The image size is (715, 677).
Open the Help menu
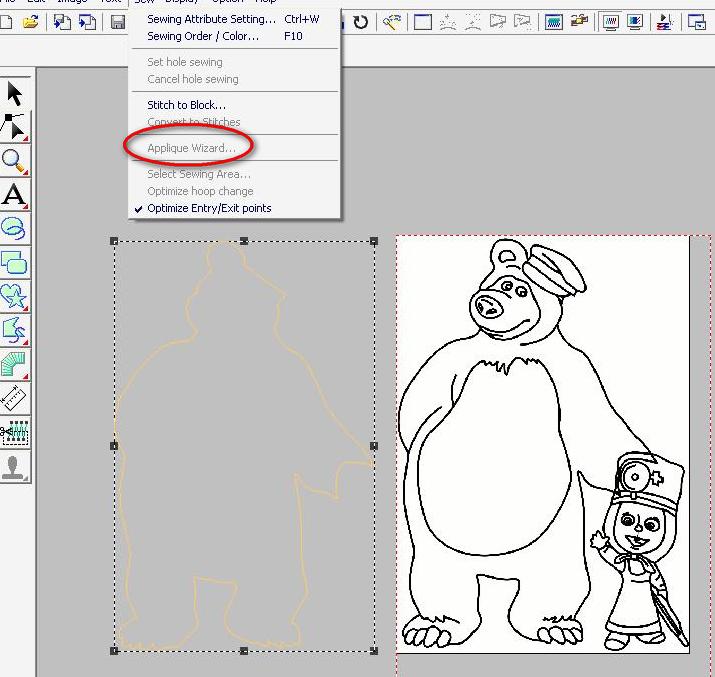pos(265,2)
